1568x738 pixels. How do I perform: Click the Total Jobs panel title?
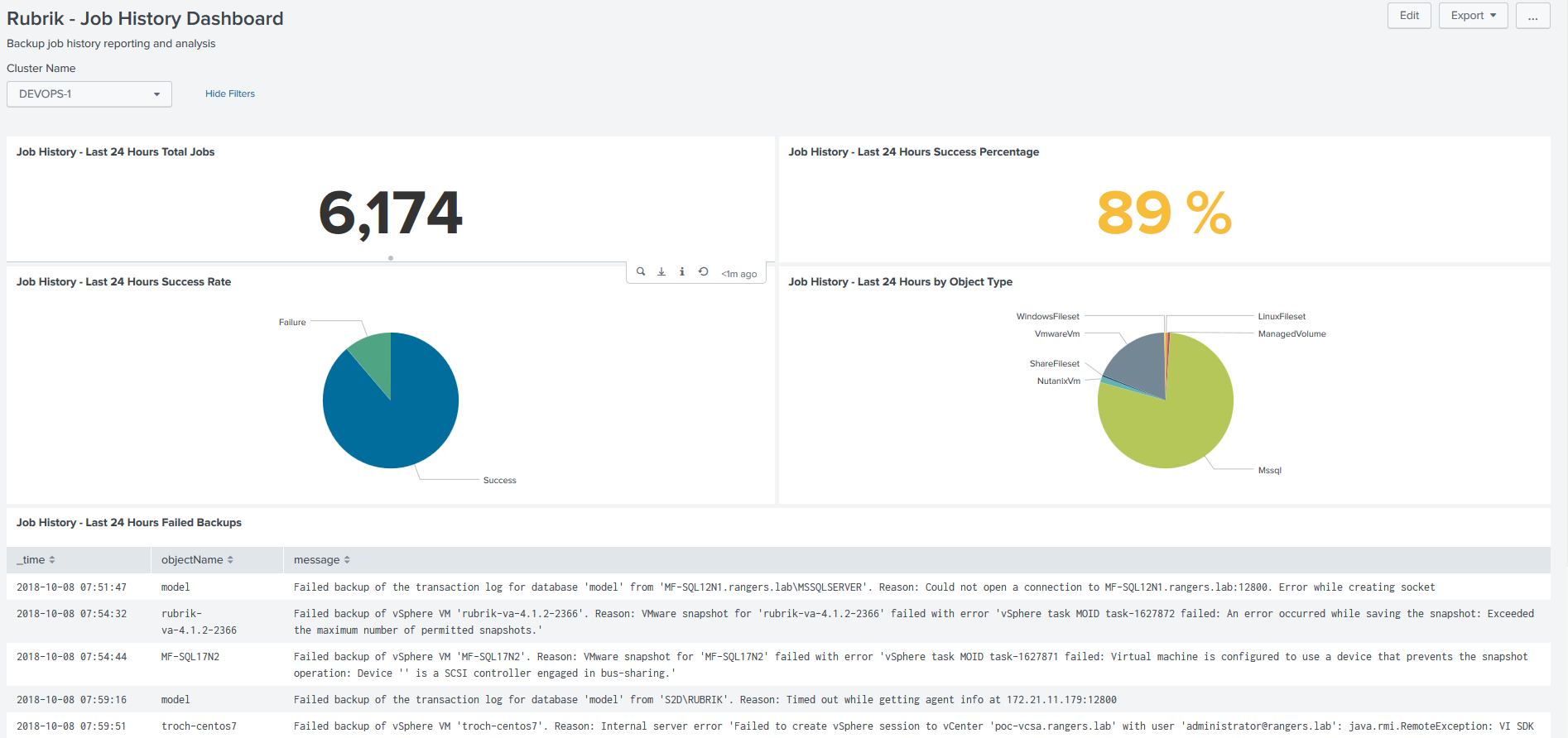click(116, 152)
